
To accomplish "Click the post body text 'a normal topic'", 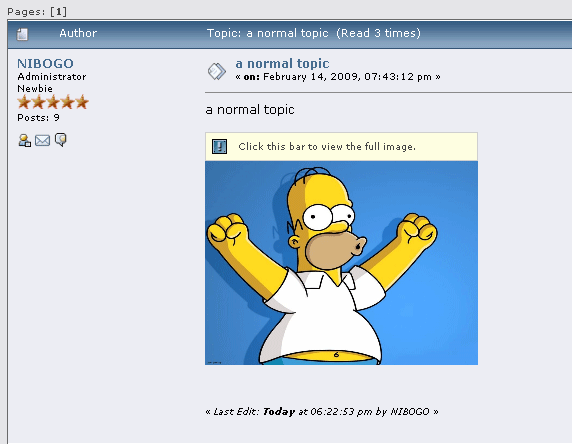I will 250,109.
